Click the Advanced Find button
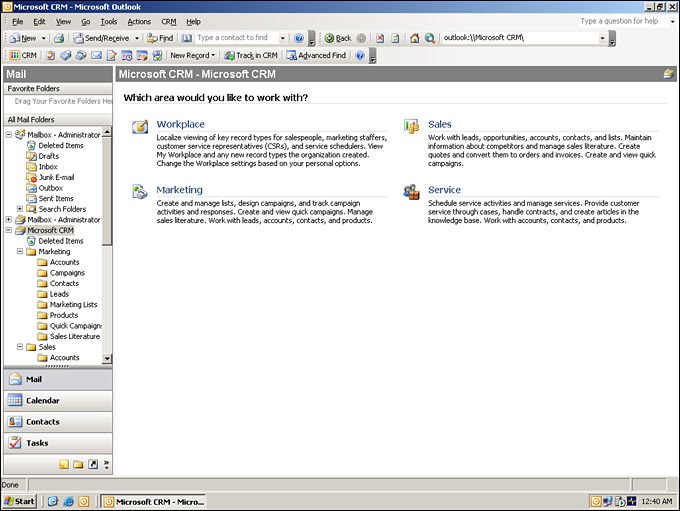The height and width of the screenshot is (511, 680). click(316, 55)
